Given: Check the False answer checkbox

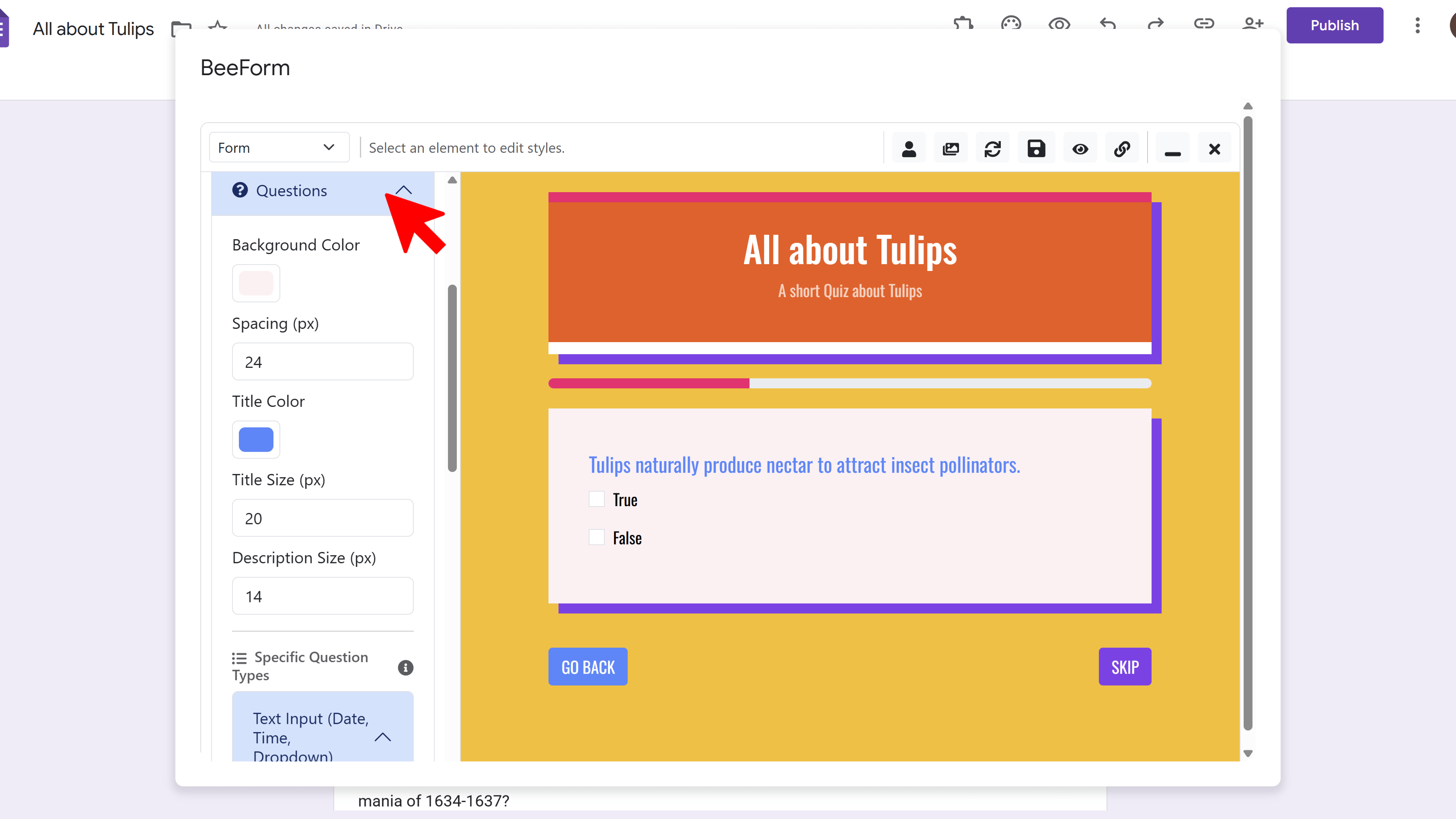Looking at the screenshot, I should coord(596,537).
